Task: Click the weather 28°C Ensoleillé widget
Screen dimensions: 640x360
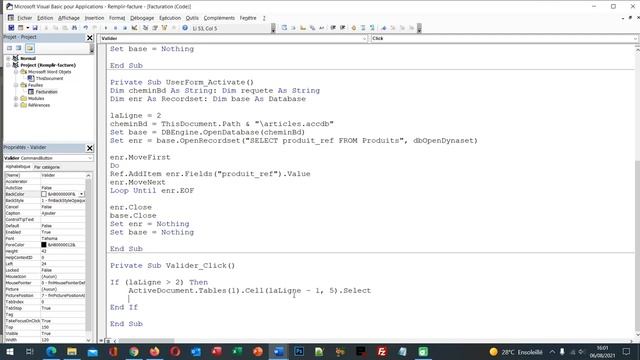Action: coord(516,352)
